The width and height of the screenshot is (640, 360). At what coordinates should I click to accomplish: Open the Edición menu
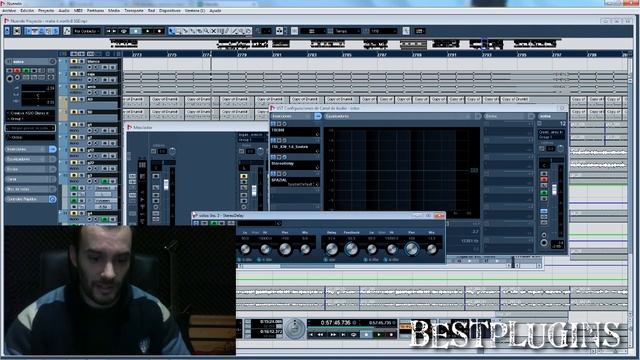(27, 11)
